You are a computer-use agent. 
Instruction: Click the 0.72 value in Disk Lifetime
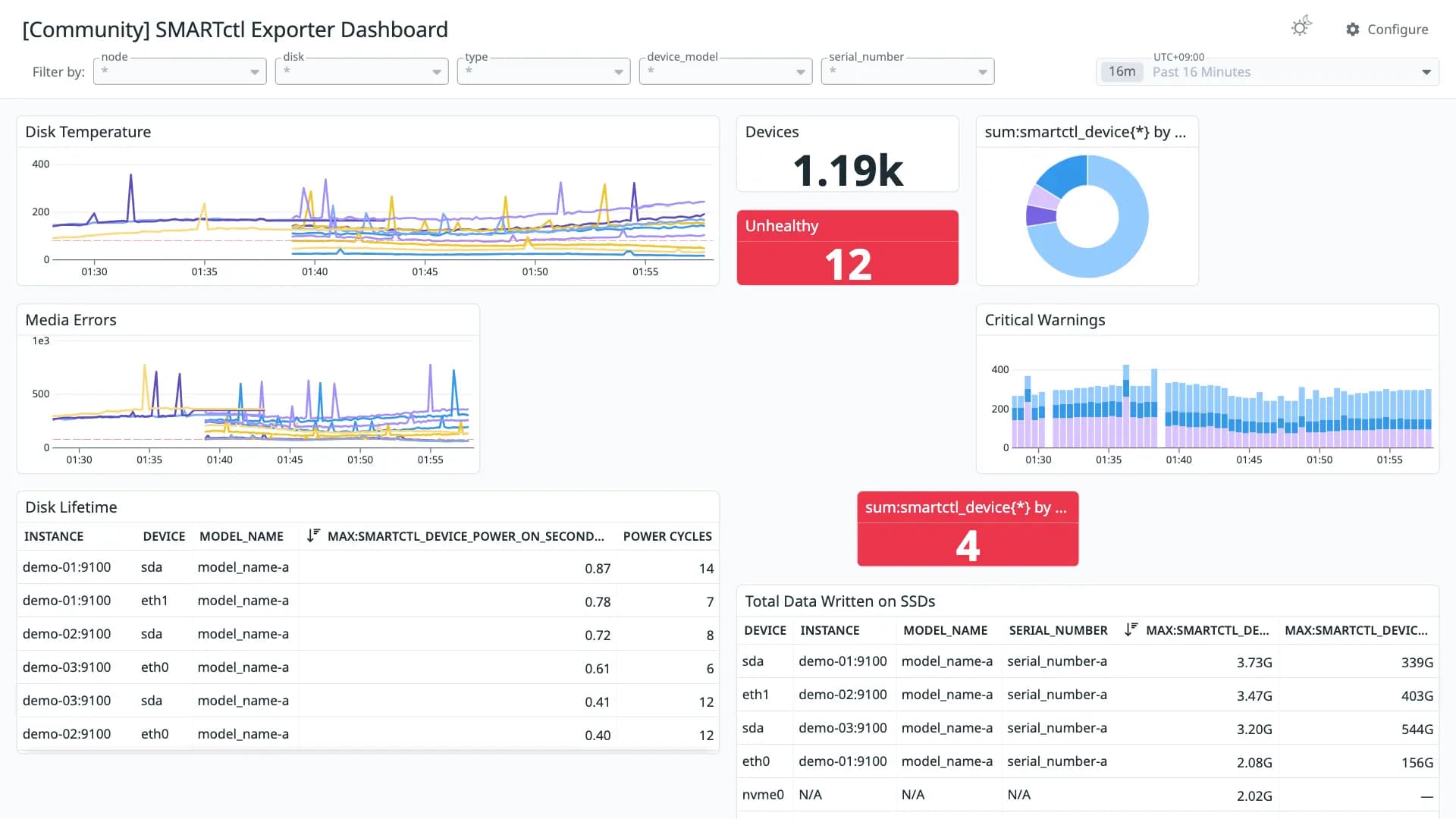coord(598,635)
